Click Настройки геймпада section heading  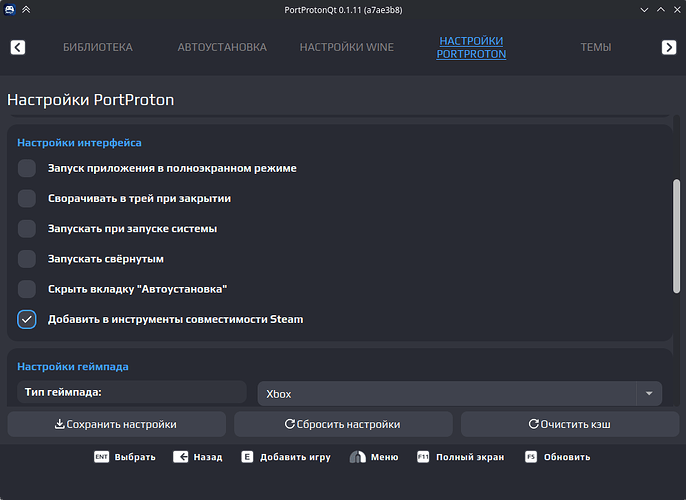tap(73, 367)
